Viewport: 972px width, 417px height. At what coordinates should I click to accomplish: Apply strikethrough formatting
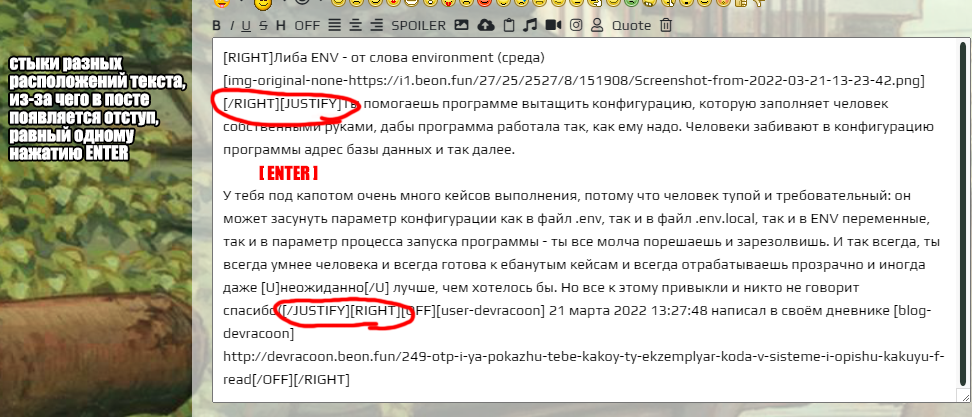coord(263,25)
